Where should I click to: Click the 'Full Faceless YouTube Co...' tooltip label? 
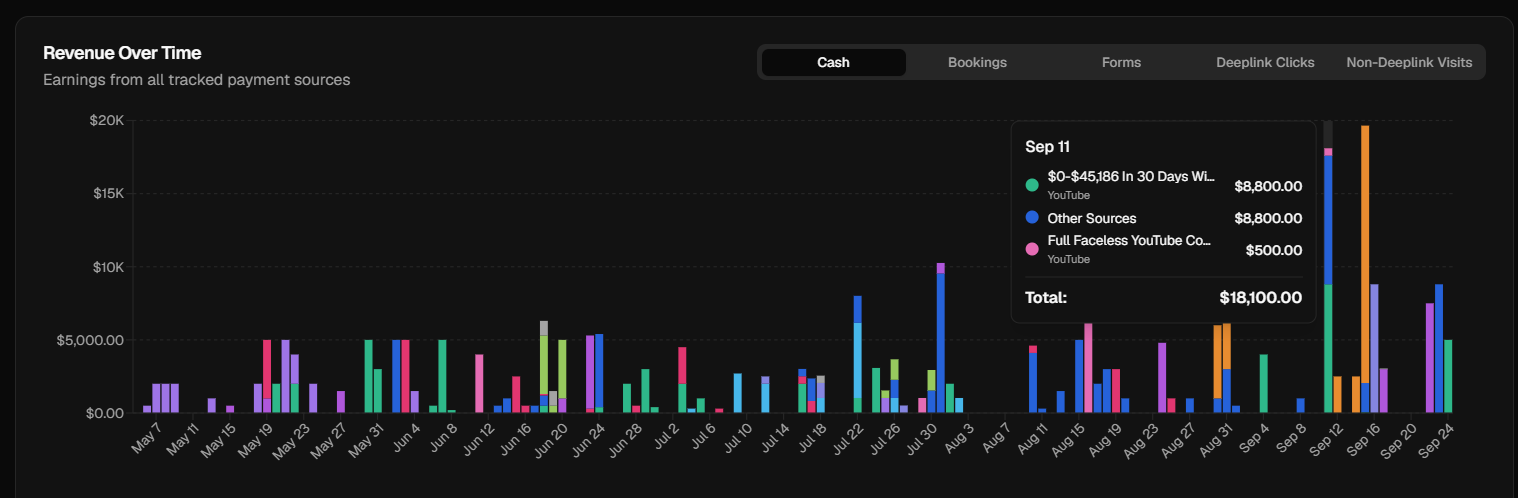1129,241
